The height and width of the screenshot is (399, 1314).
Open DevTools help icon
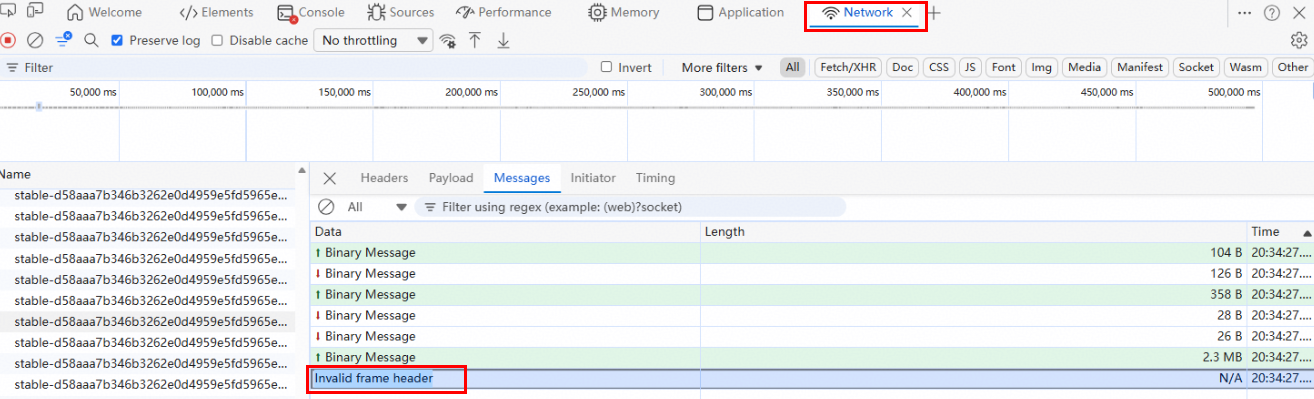click(x=1272, y=13)
